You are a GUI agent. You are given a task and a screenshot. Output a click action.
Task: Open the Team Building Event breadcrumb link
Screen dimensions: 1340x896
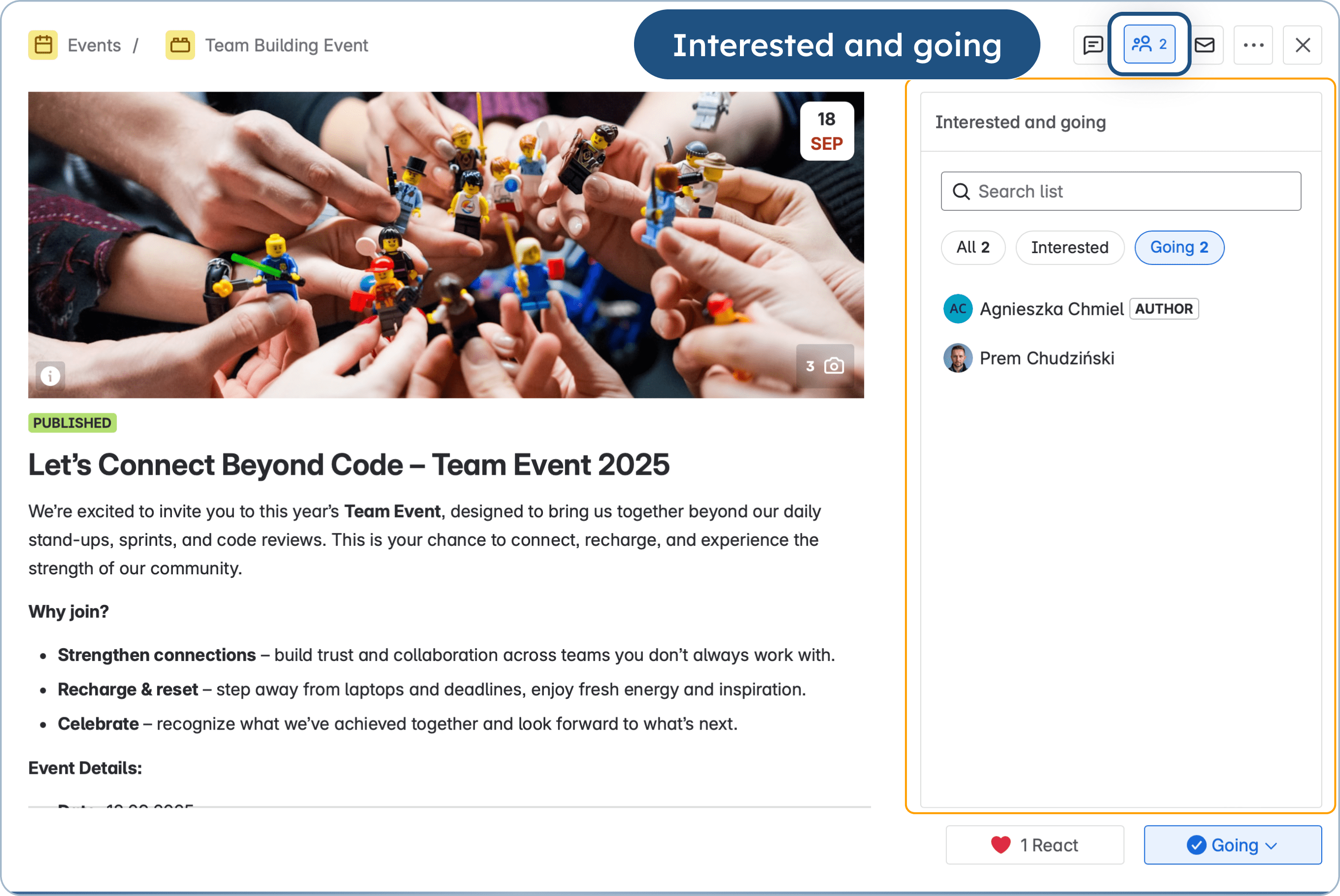(x=286, y=44)
